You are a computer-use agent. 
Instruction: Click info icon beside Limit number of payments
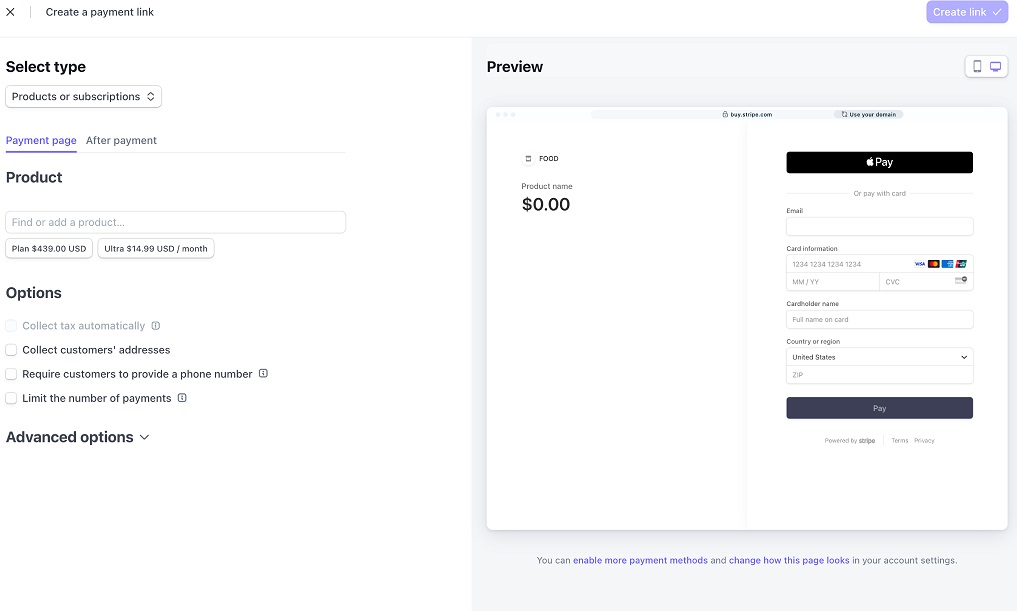182,398
